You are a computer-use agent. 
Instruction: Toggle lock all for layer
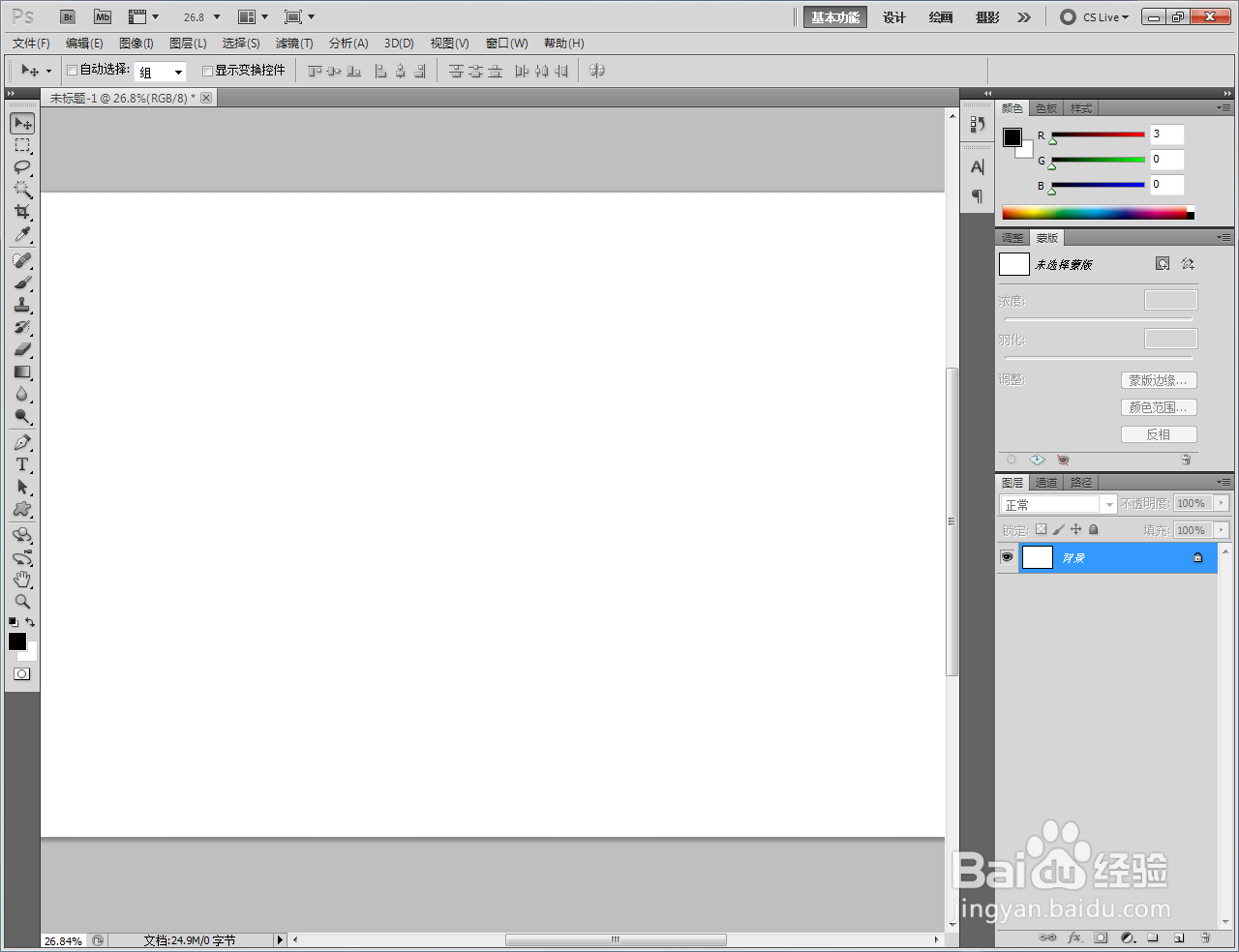(x=1093, y=529)
